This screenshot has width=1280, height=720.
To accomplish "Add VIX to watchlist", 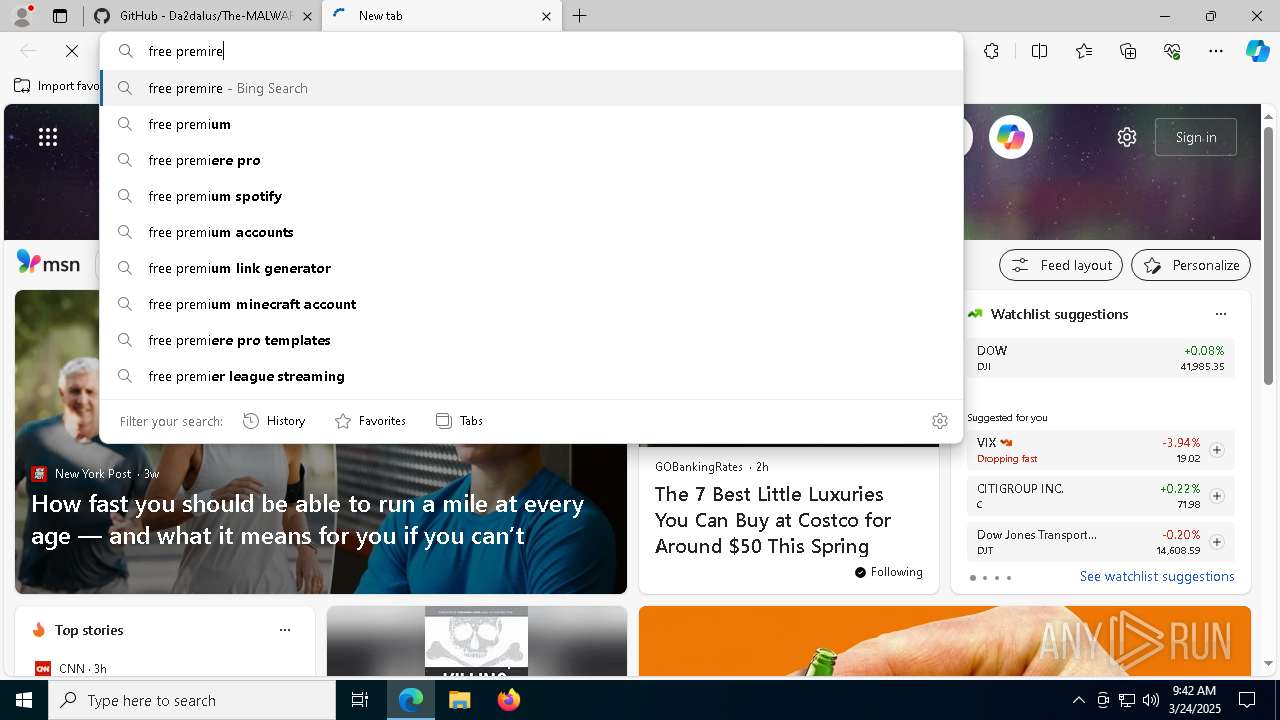I will click(x=1216, y=450).
